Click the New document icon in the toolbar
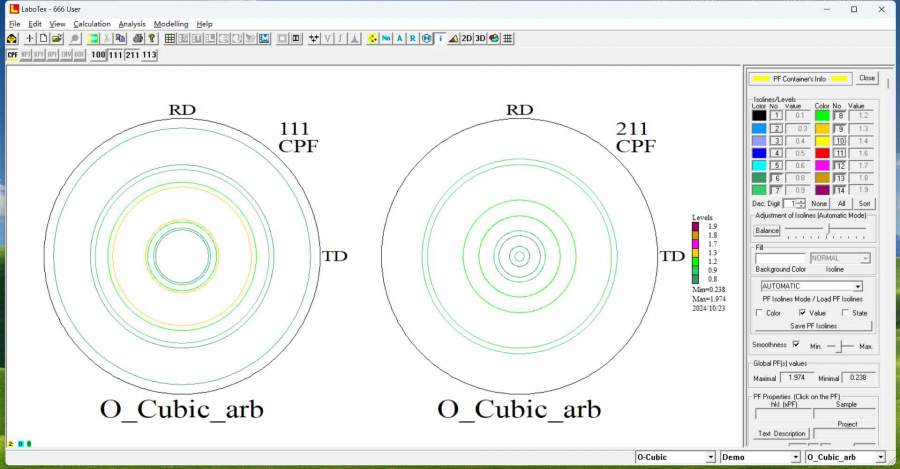Image resolution: width=900 pixels, height=469 pixels. point(44,38)
